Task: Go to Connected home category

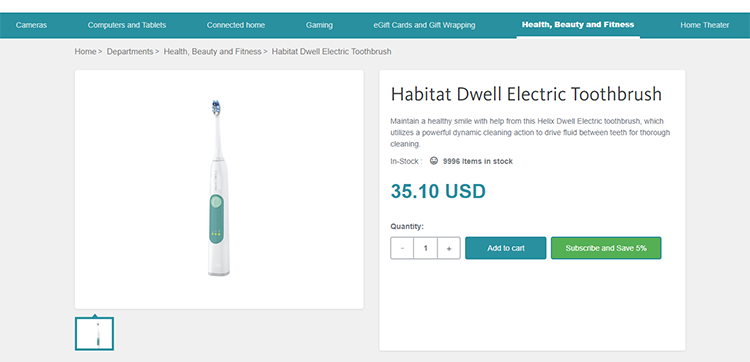Action: click(236, 25)
